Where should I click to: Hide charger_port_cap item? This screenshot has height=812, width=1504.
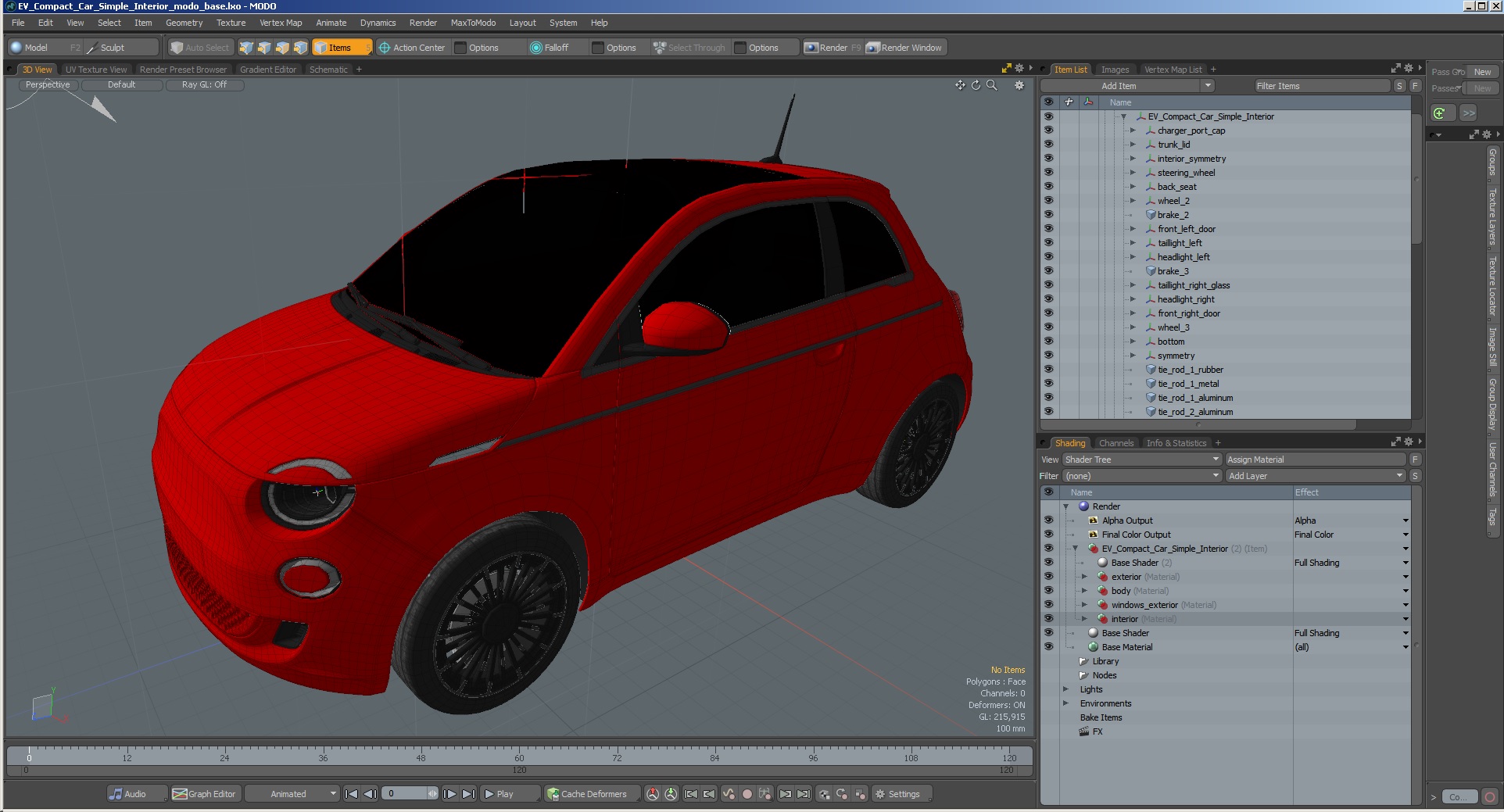tap(1048, 131)
